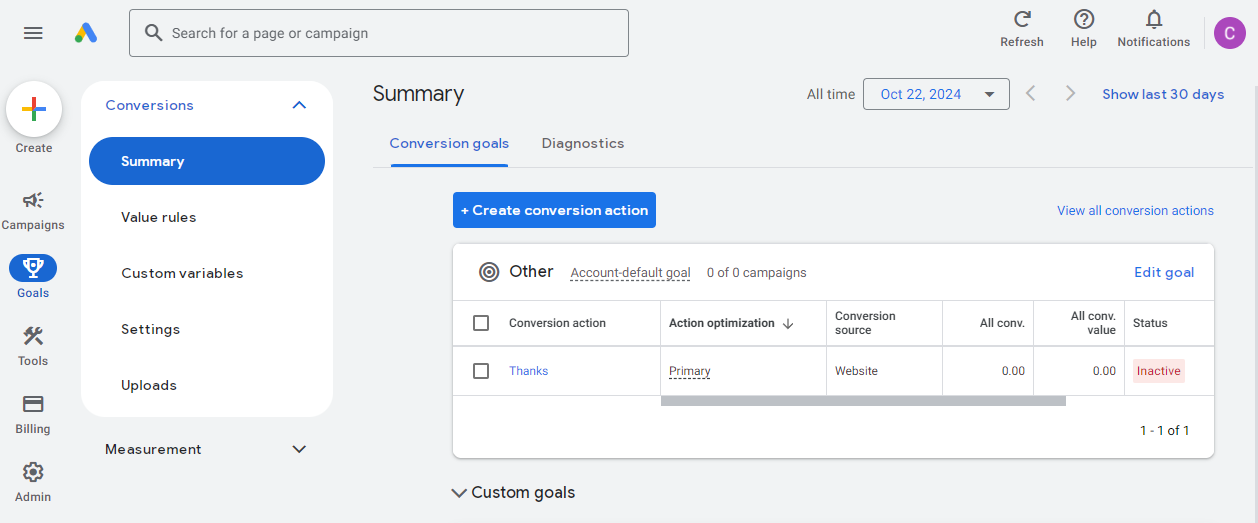
Task: Open Billing in the sidebar
Action: [33, 404]
